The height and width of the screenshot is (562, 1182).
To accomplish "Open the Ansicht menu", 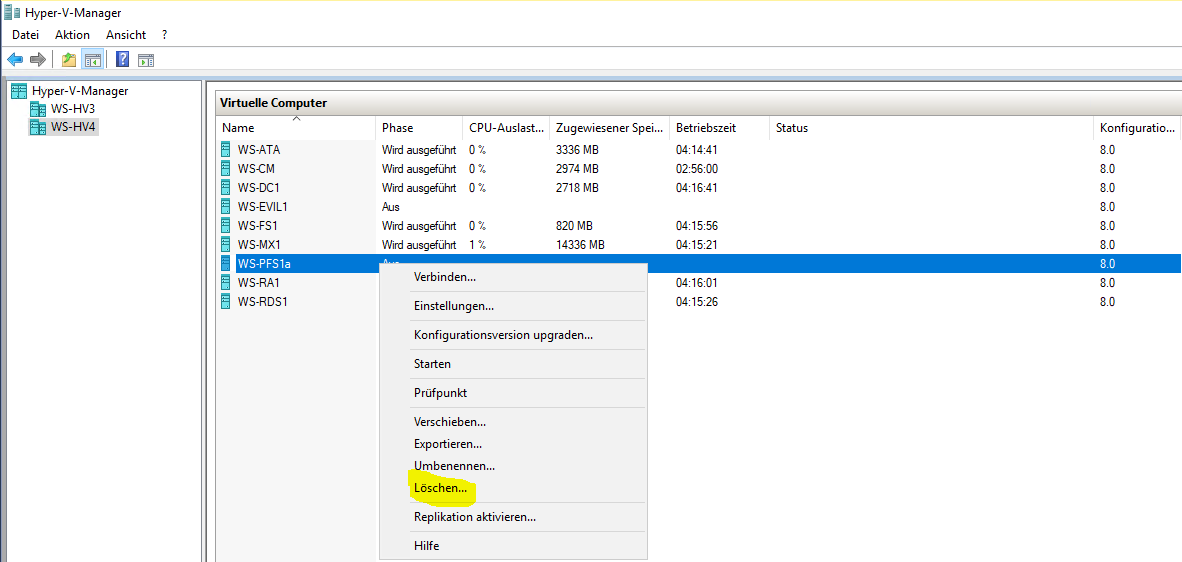I will click(126, 35).
